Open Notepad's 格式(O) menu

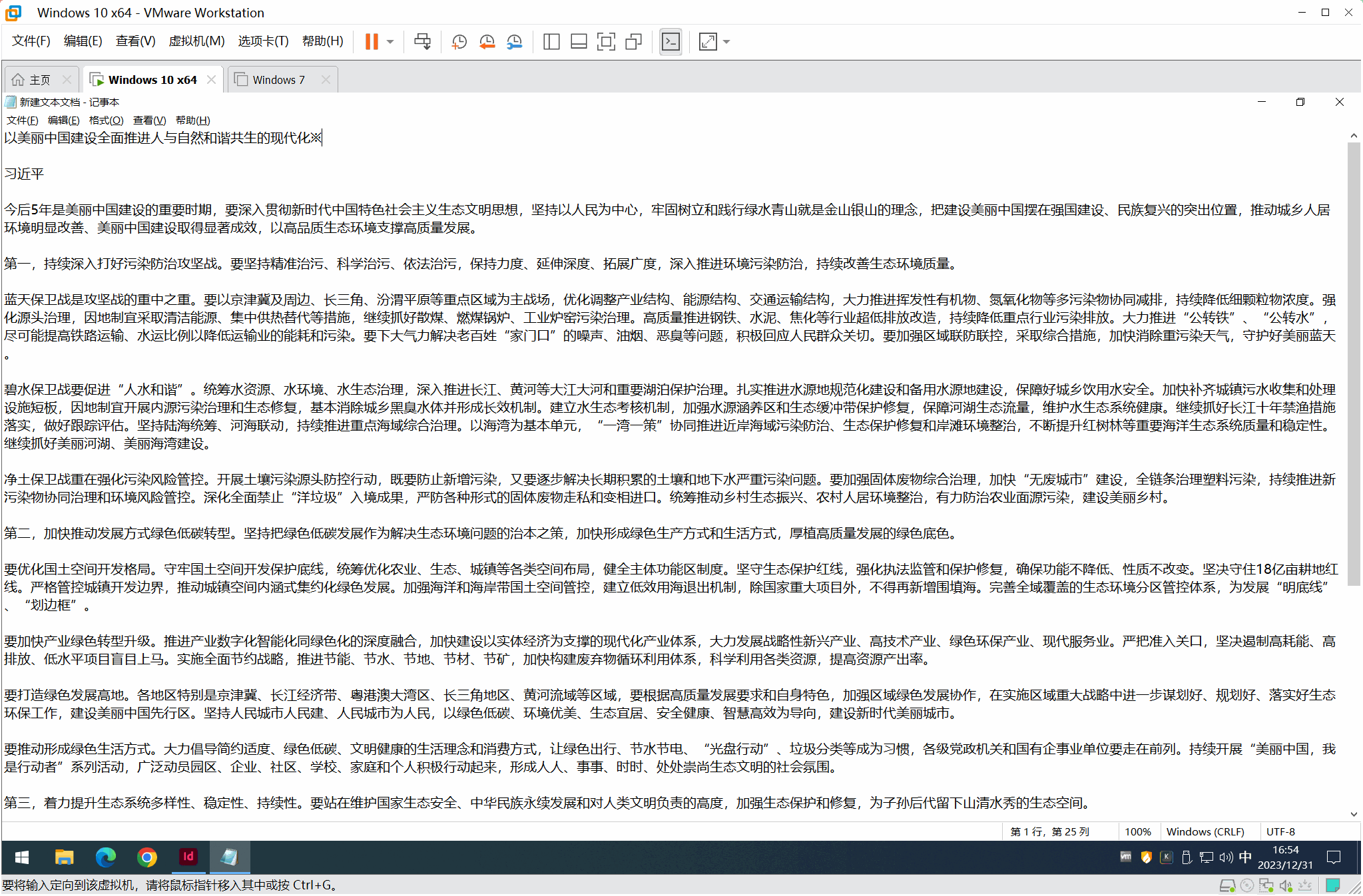click(106, 120)
